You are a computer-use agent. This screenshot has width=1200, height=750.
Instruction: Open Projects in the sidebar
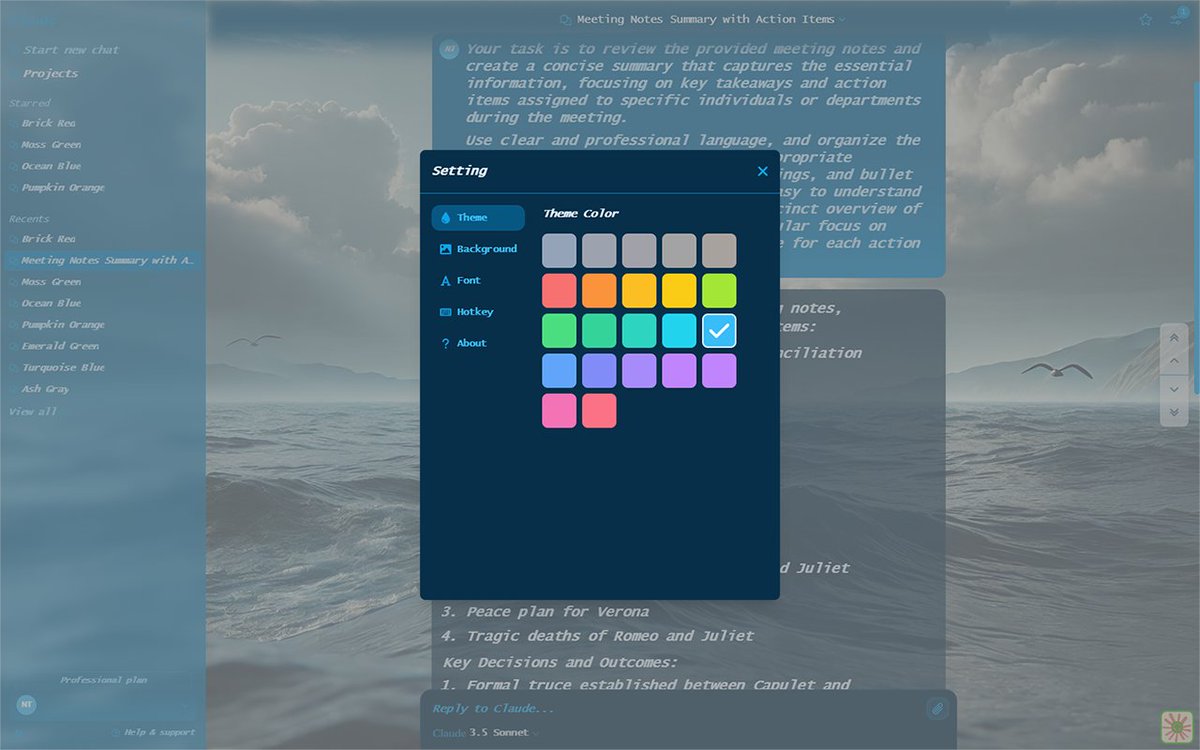(50, 74)
